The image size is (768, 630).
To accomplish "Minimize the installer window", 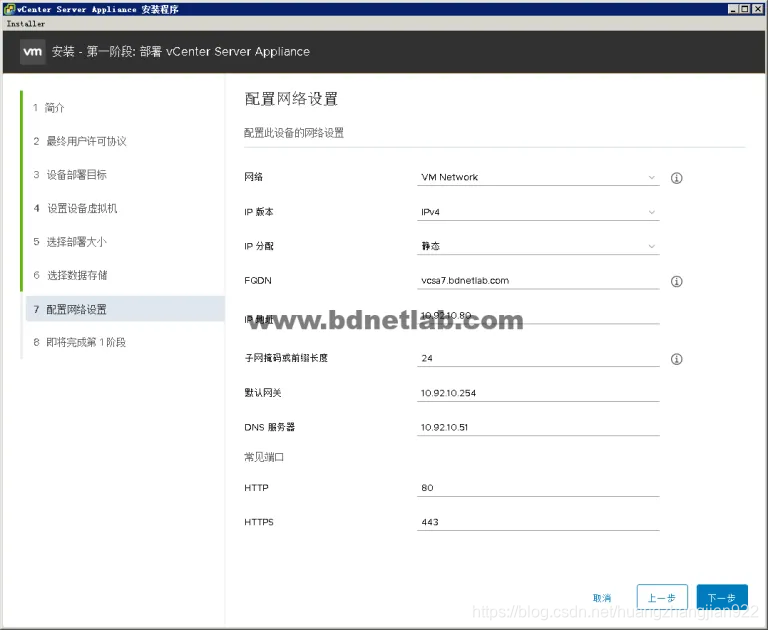I will [733, 9].
